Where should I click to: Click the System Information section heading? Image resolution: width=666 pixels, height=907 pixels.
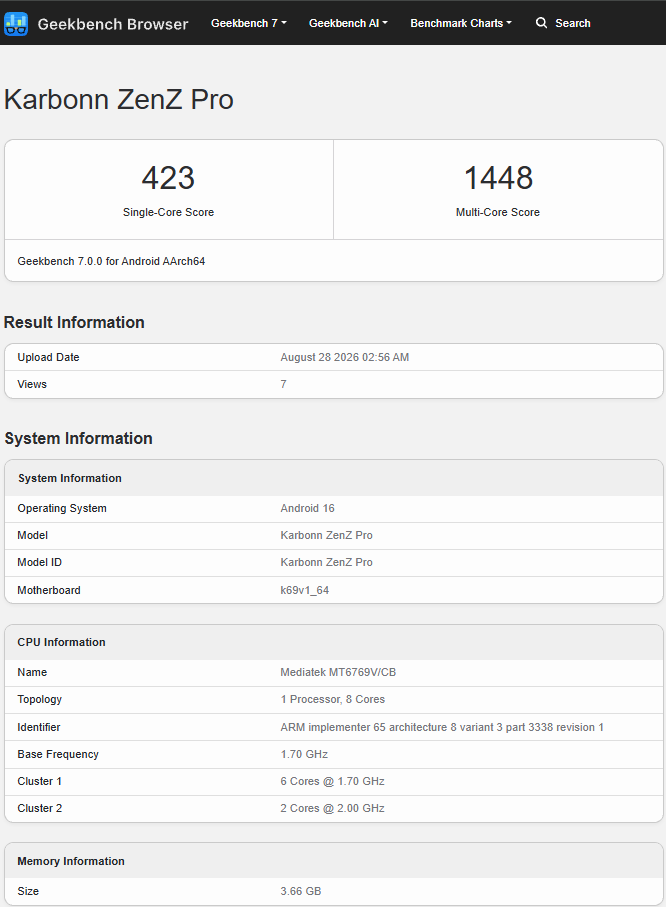[78, 438]
